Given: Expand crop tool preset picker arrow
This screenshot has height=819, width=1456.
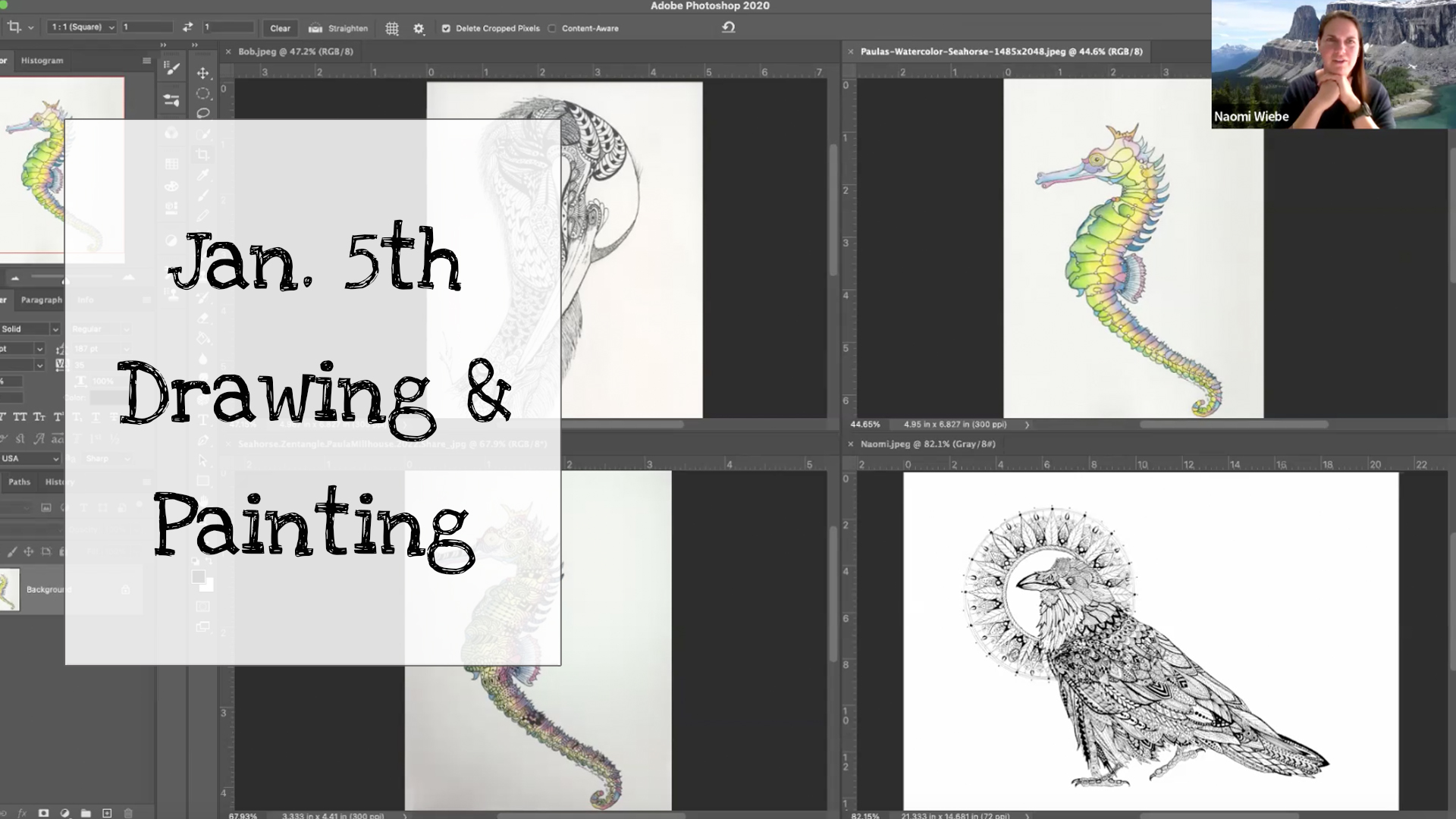Looking at the screenshot, I should click(x=31, y=27).
